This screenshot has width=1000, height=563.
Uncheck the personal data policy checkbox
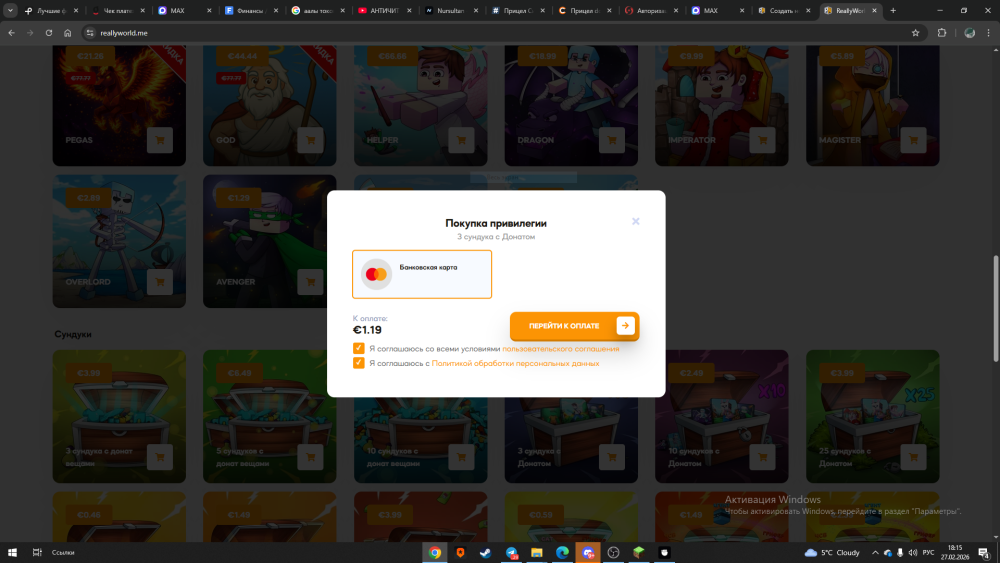pos(358,363)
